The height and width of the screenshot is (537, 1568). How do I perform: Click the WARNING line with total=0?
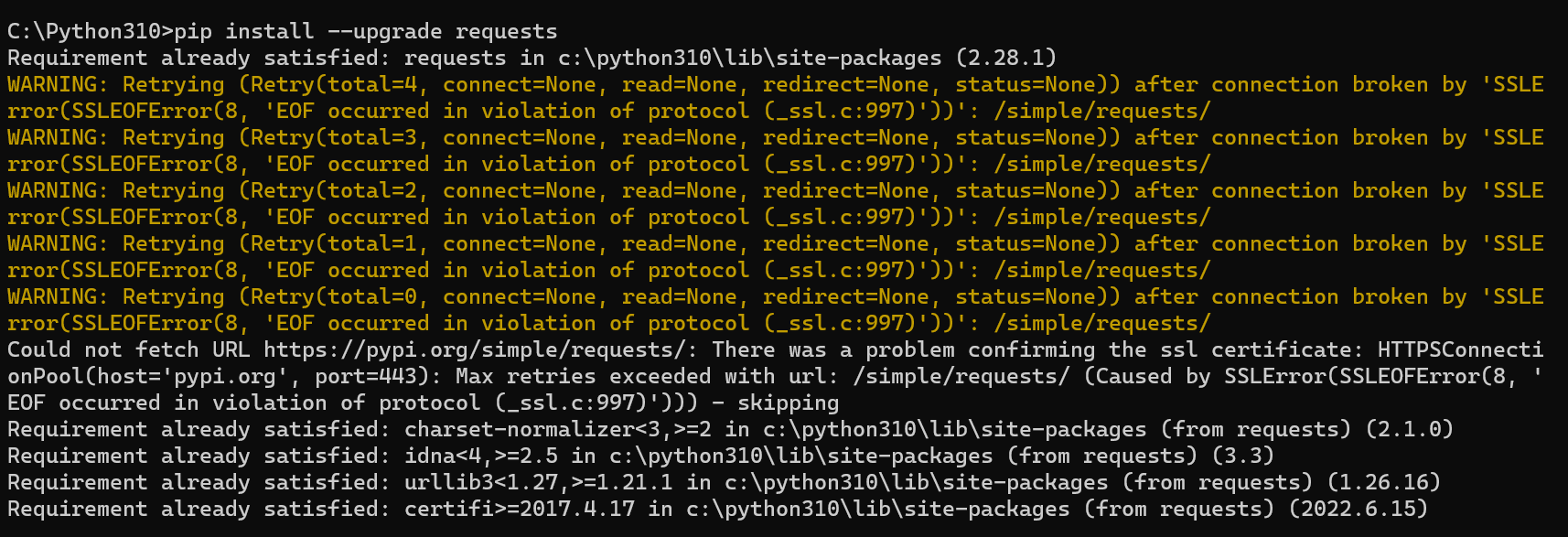tap(775, 310)
